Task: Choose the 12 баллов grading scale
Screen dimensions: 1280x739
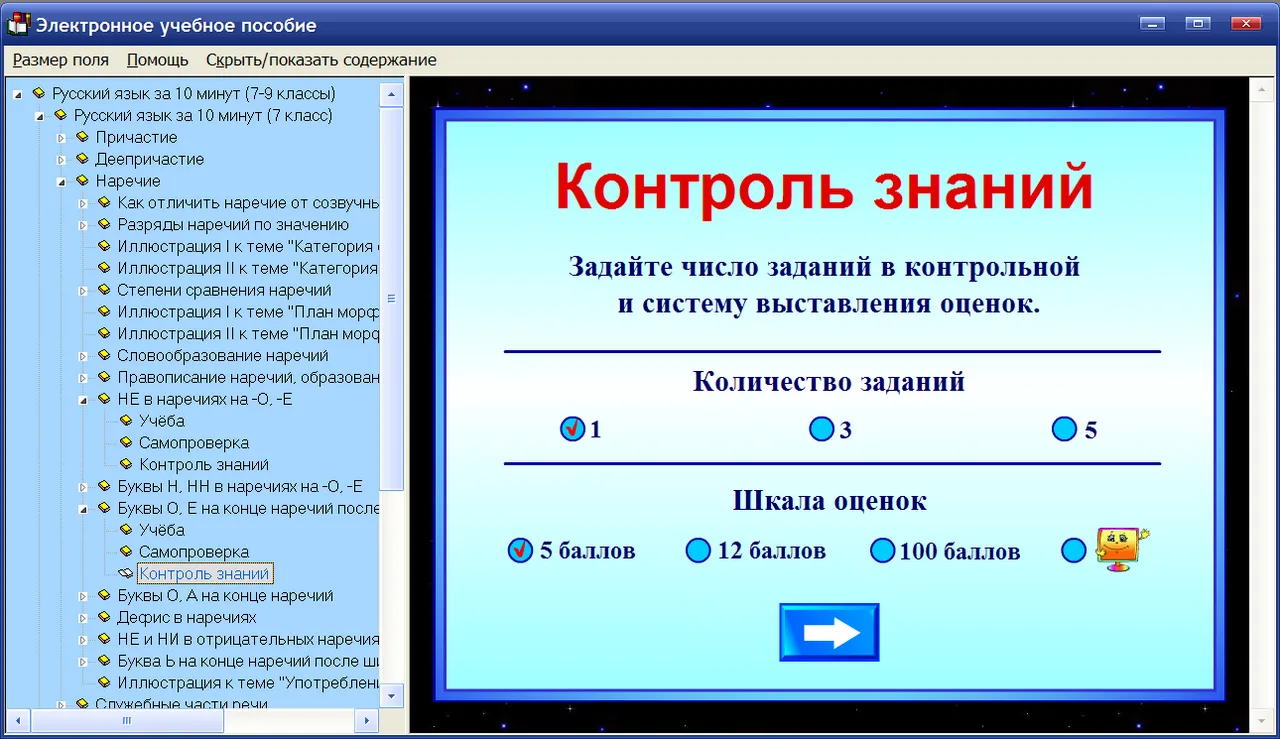Action: pos(698,551)
